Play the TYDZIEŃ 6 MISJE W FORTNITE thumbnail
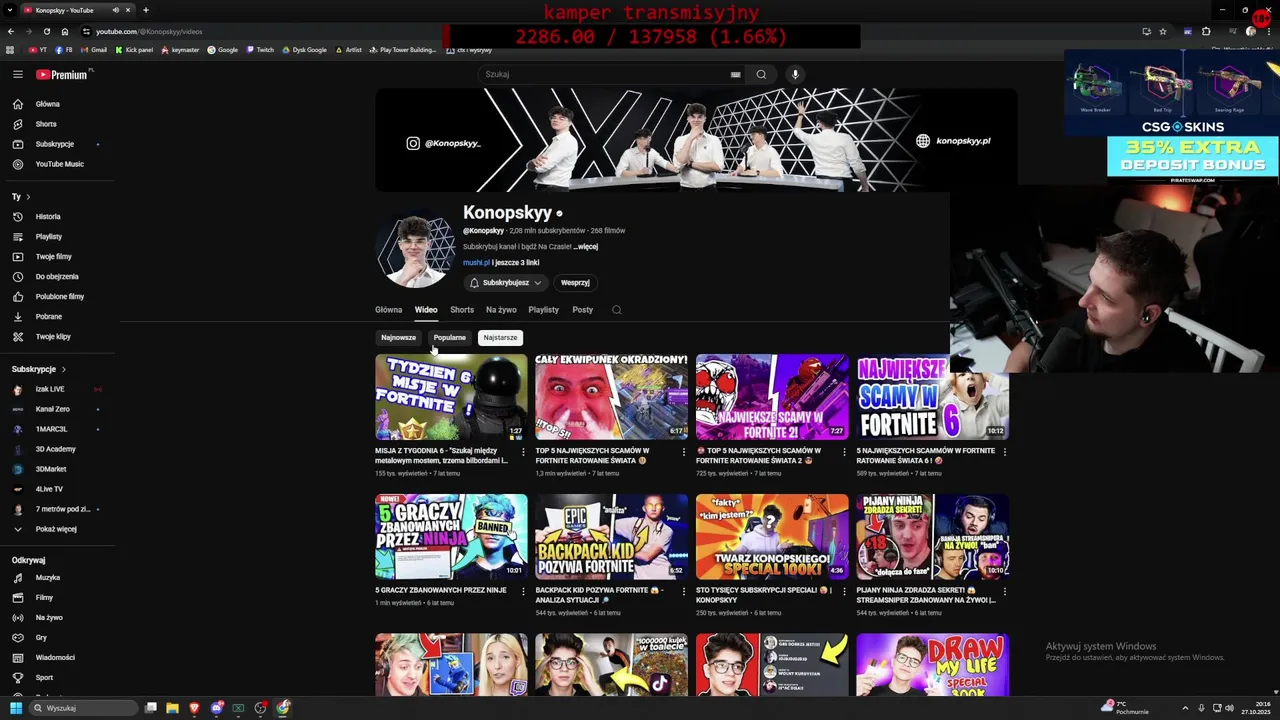The image size is (1280, 720). [451, 397]
